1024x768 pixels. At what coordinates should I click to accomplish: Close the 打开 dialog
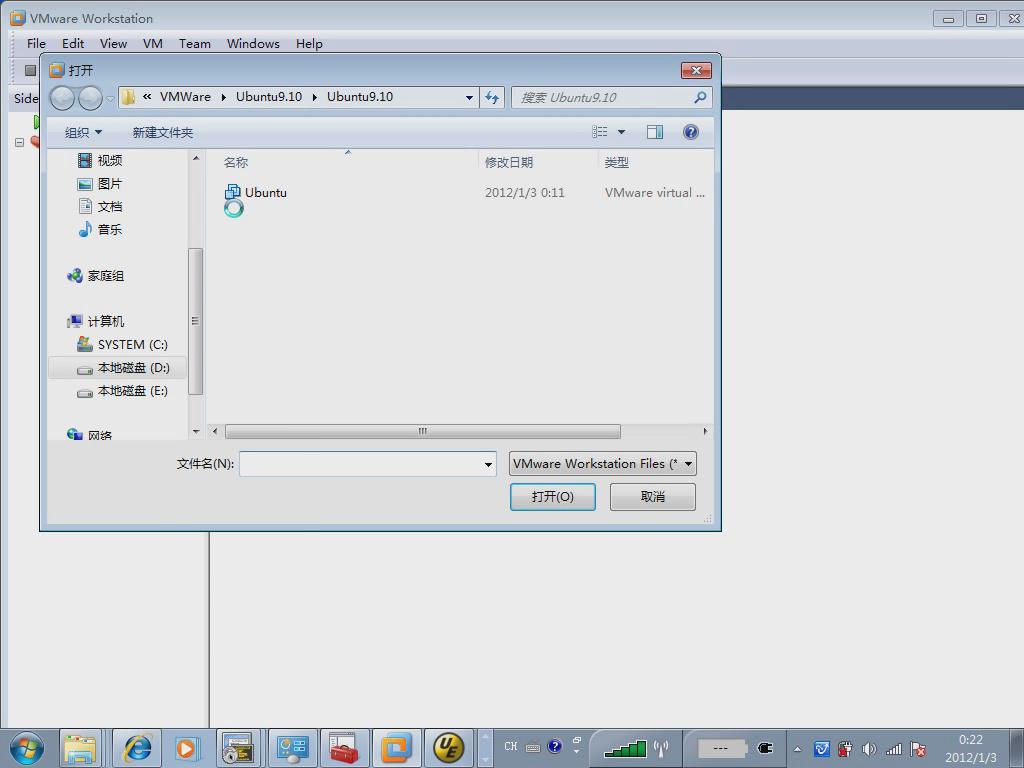click(696, 71)
